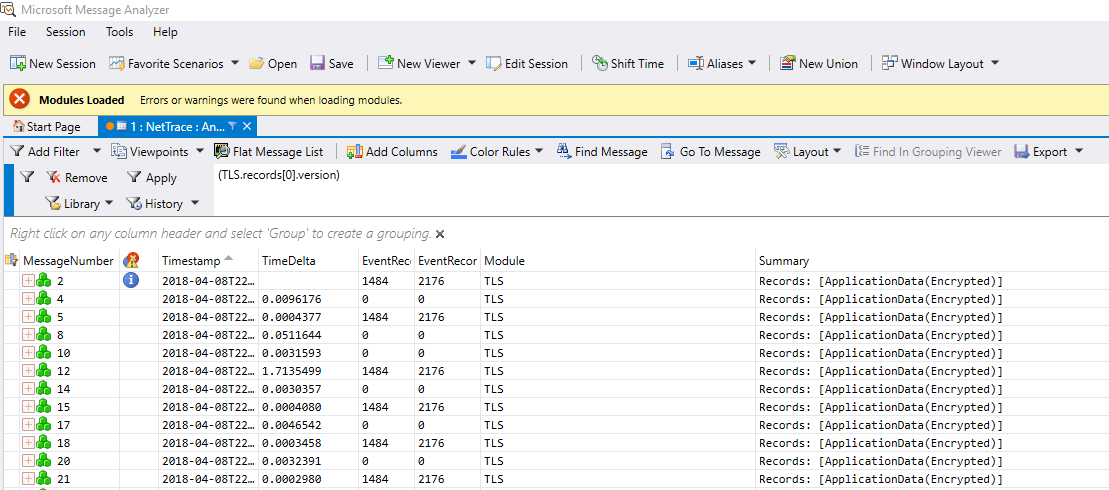Open the File menu
This screenshot has width=1109, height=490.
pyautogui.click(x=17, y=32)
